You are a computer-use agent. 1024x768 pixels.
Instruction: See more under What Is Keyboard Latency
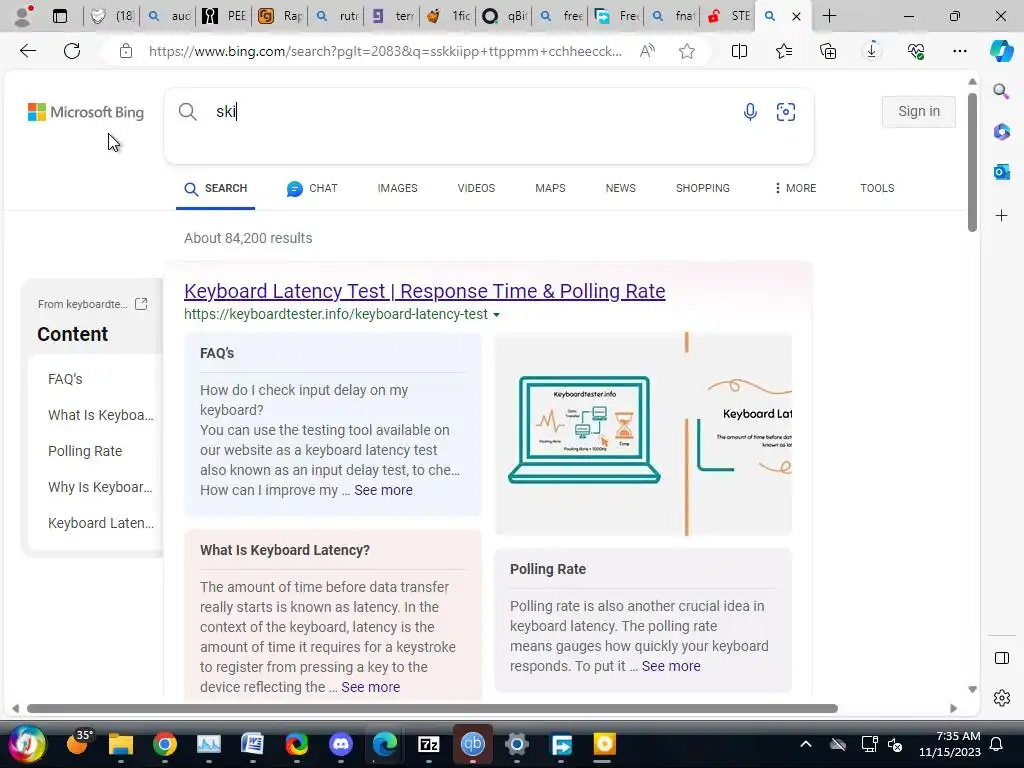tap(370, 687)
